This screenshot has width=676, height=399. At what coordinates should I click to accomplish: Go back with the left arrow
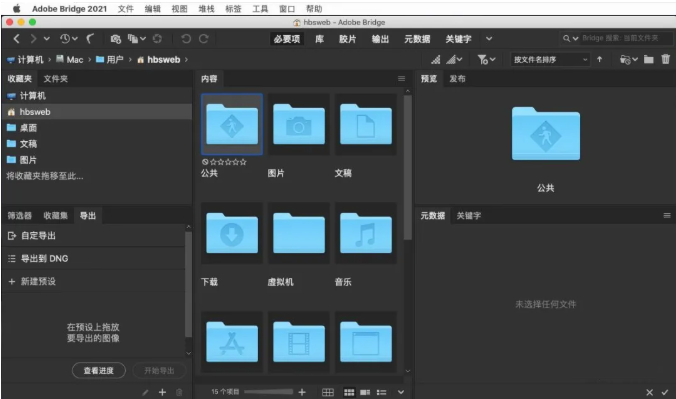[x=16, y=39]
